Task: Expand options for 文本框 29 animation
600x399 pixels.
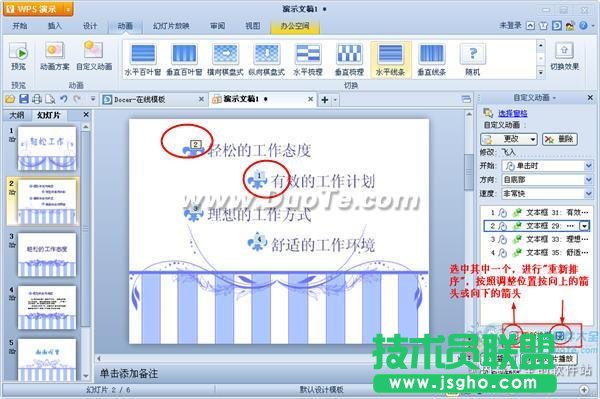Action: point(584,226)
